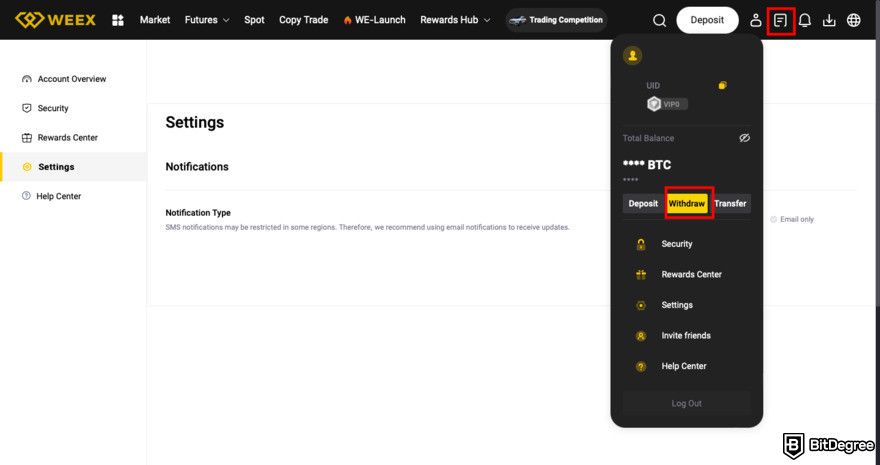Image resolution: width=880 pixels, height=465 pixels.
Task: Click the Help Center icon in sidebar
Action: pyautogui.click(x=26, y=196)
